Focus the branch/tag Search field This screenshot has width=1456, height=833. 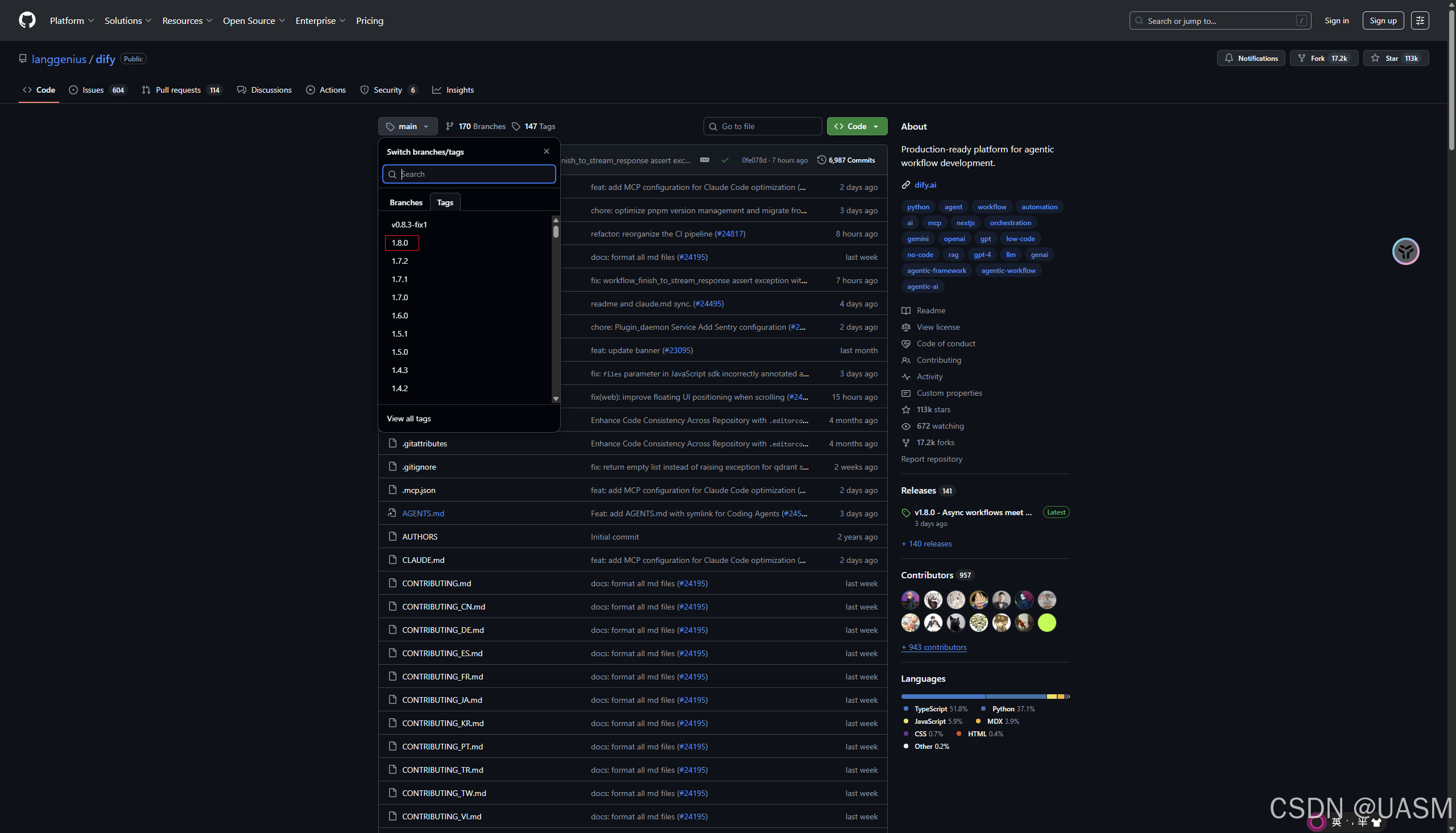pos(469,174)
